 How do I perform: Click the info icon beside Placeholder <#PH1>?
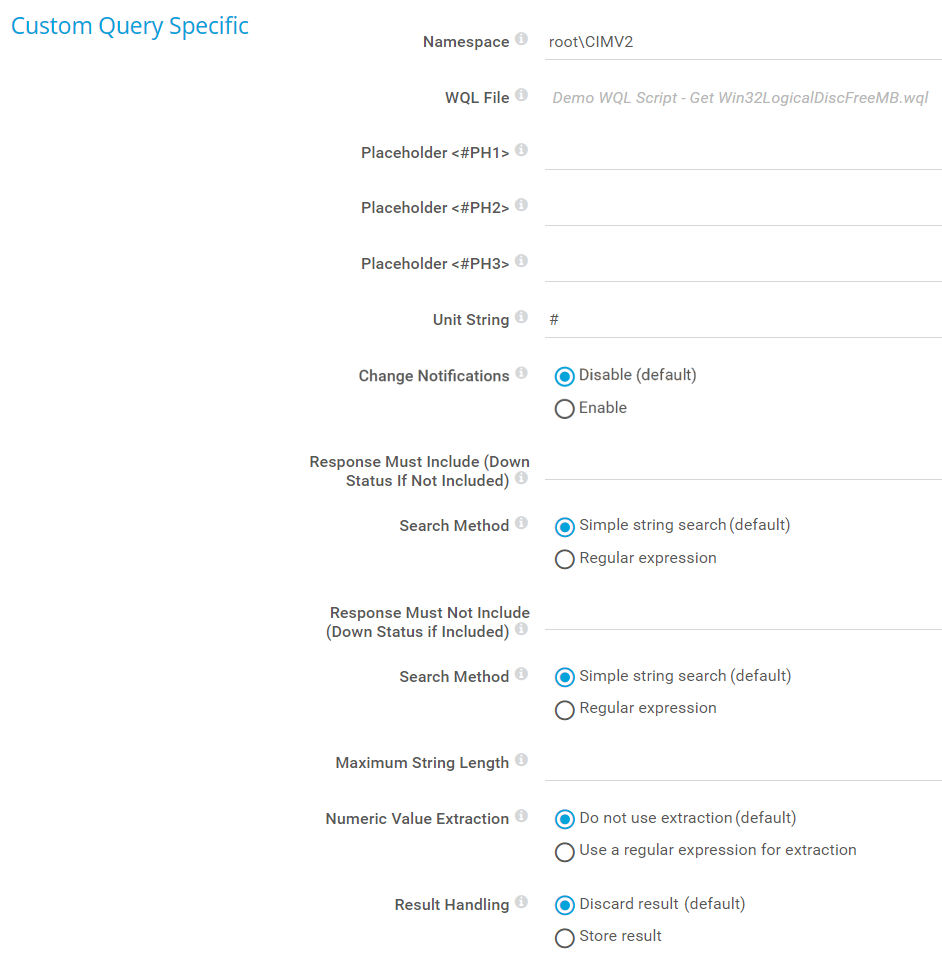[x=521, y=151]
